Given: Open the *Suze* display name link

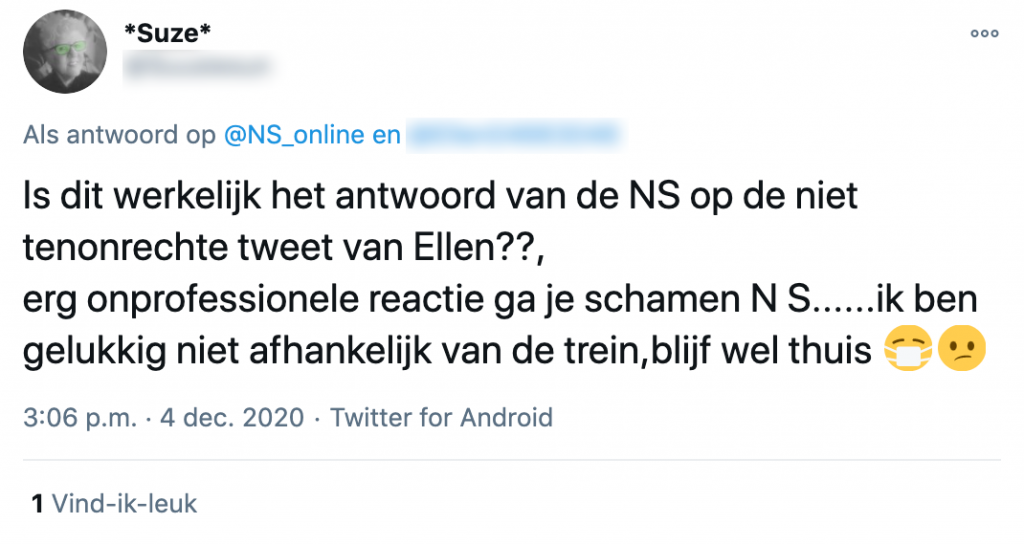Looking at the screenshot, I should pyautogui.click(x=169, y=35).
